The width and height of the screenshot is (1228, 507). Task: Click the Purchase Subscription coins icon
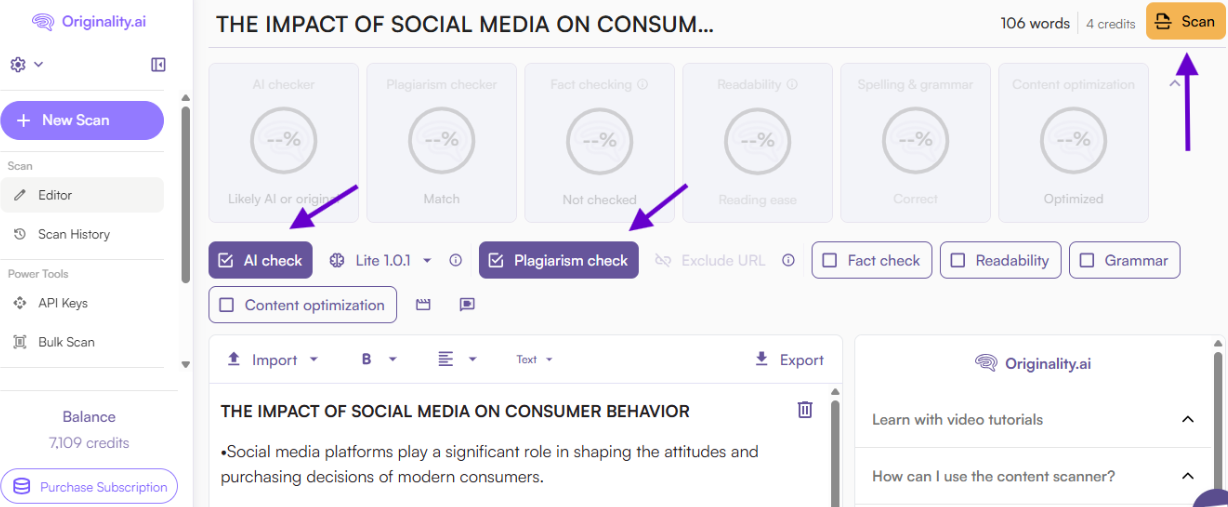(21, 487)
